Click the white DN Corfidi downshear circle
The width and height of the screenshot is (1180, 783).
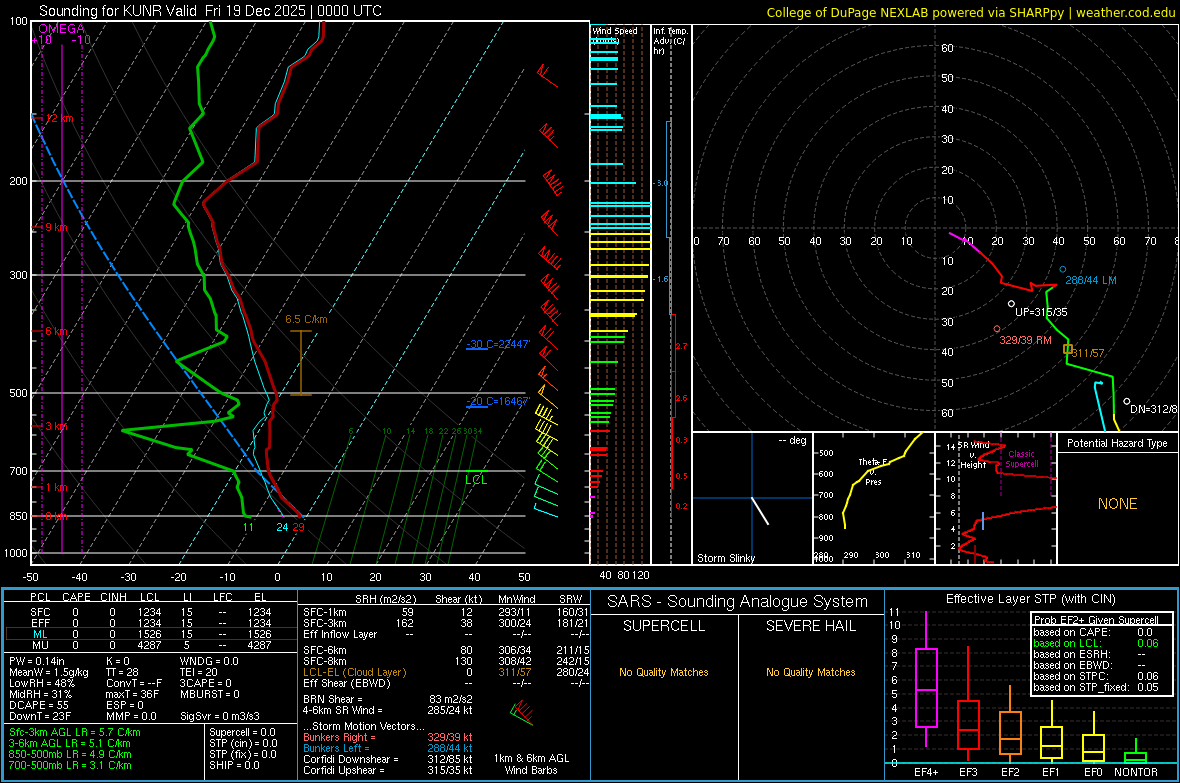coord(1127,402)
